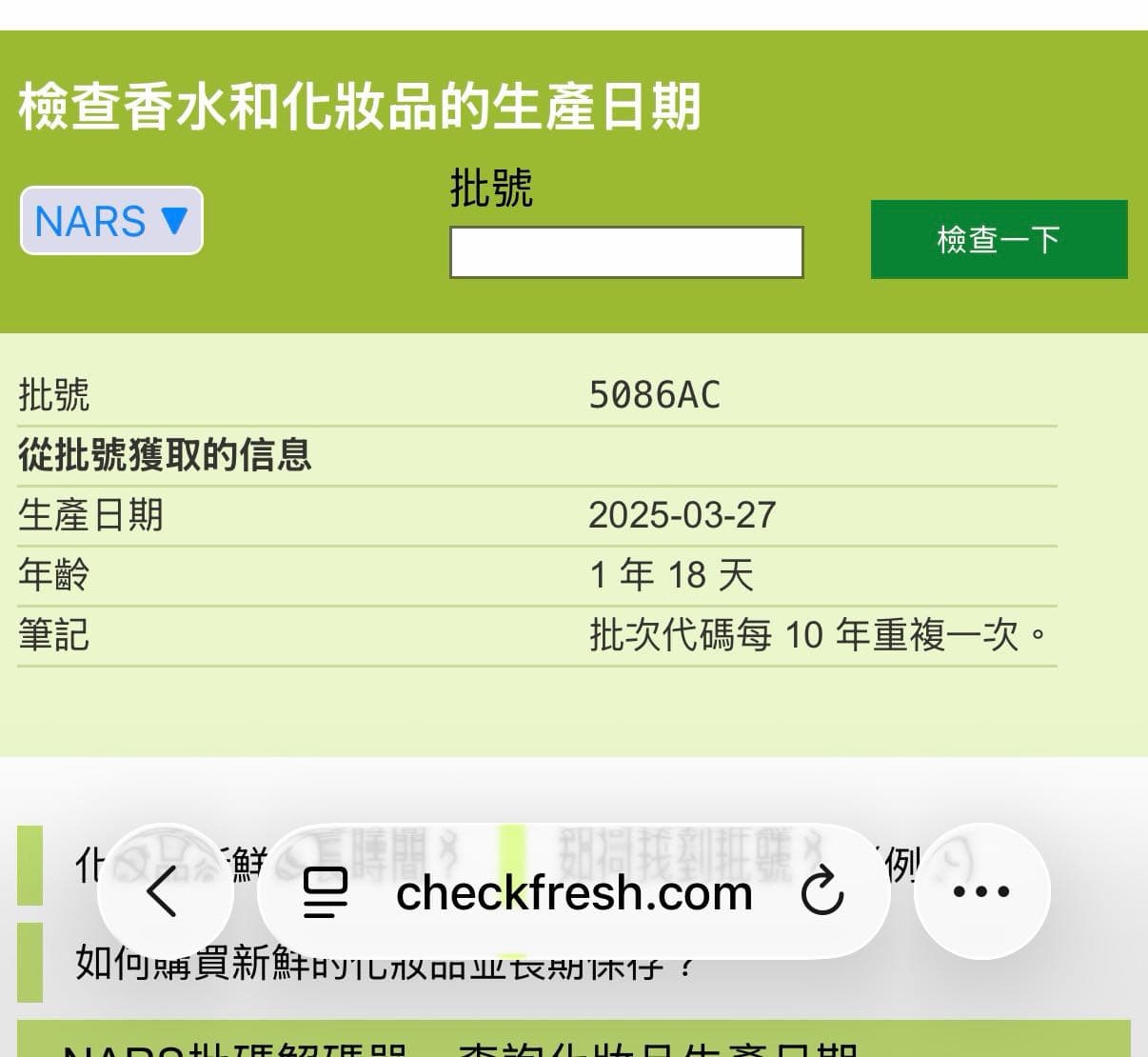Select age value 1 年 18 天
Image resolution: width=1148 pixels, height=1057 pixels.
pos(671,575)
